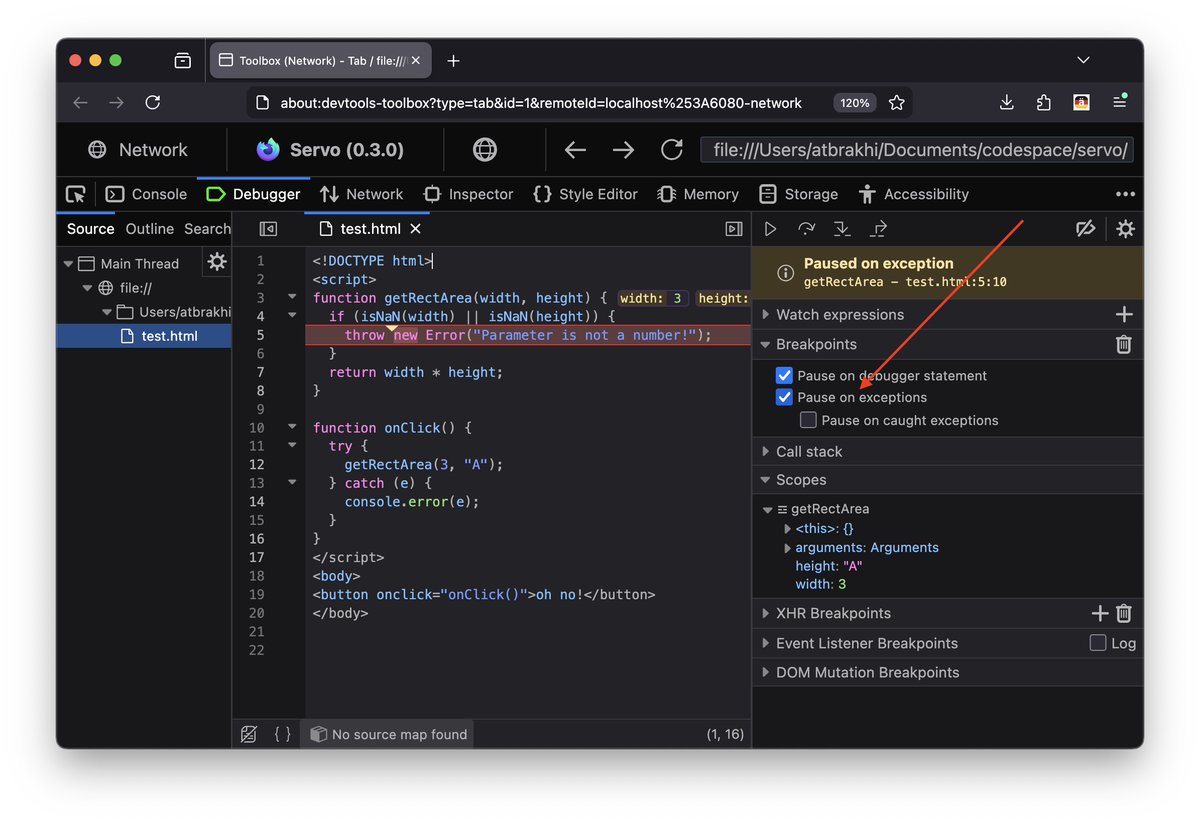The width and height of the screenshot is (1200, 823).
Task: Click the Network toolbox header label
Action: [x=138, y=150]
